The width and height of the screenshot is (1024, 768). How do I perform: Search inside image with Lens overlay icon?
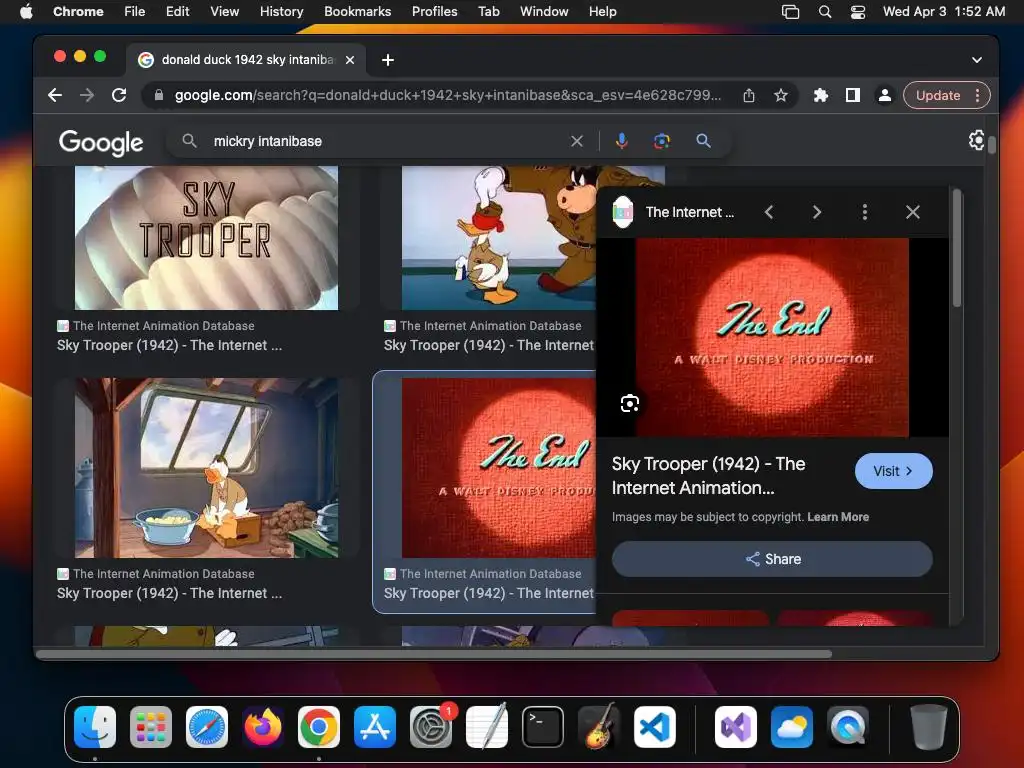[x=630, y=404]
